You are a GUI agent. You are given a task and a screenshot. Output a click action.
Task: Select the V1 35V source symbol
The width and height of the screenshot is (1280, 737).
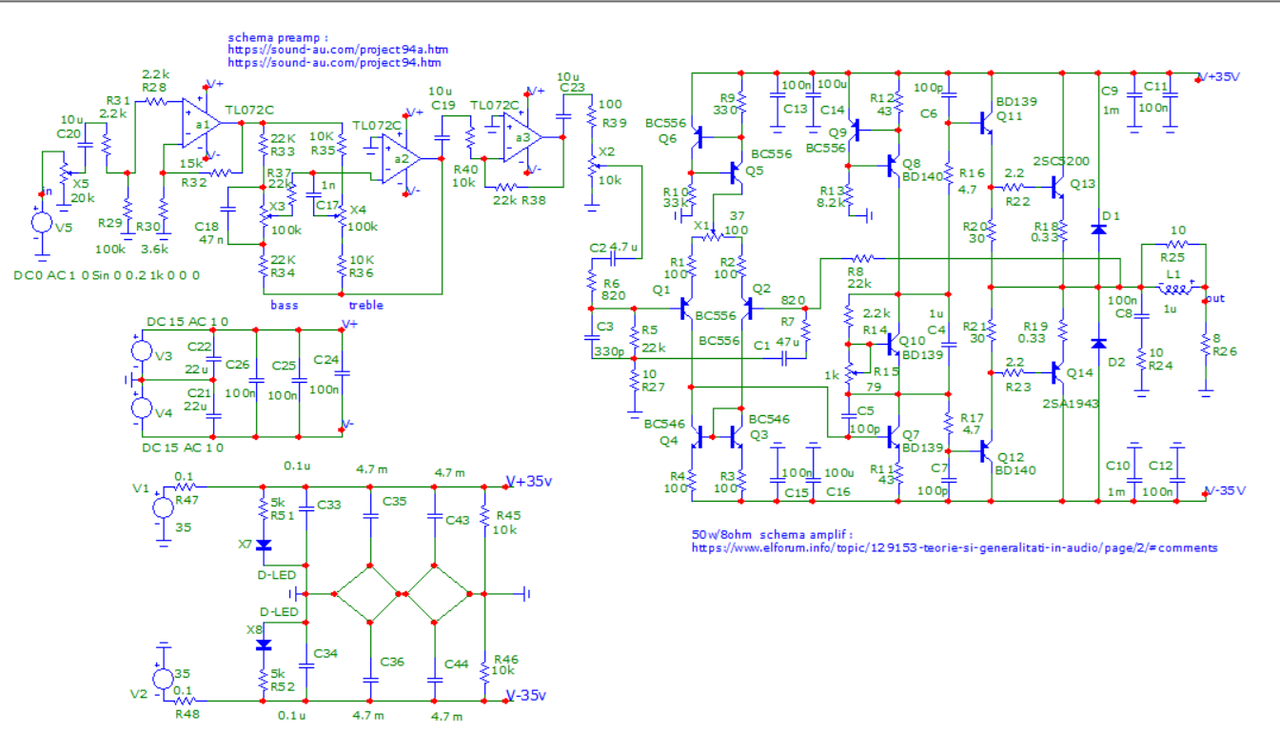coord(162,507)
